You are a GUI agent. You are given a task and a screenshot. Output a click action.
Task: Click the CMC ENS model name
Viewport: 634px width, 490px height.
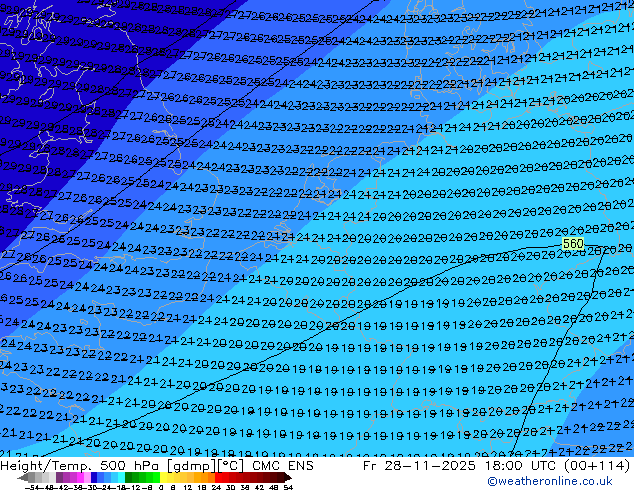pyautogui.click(x=283, y=466)
